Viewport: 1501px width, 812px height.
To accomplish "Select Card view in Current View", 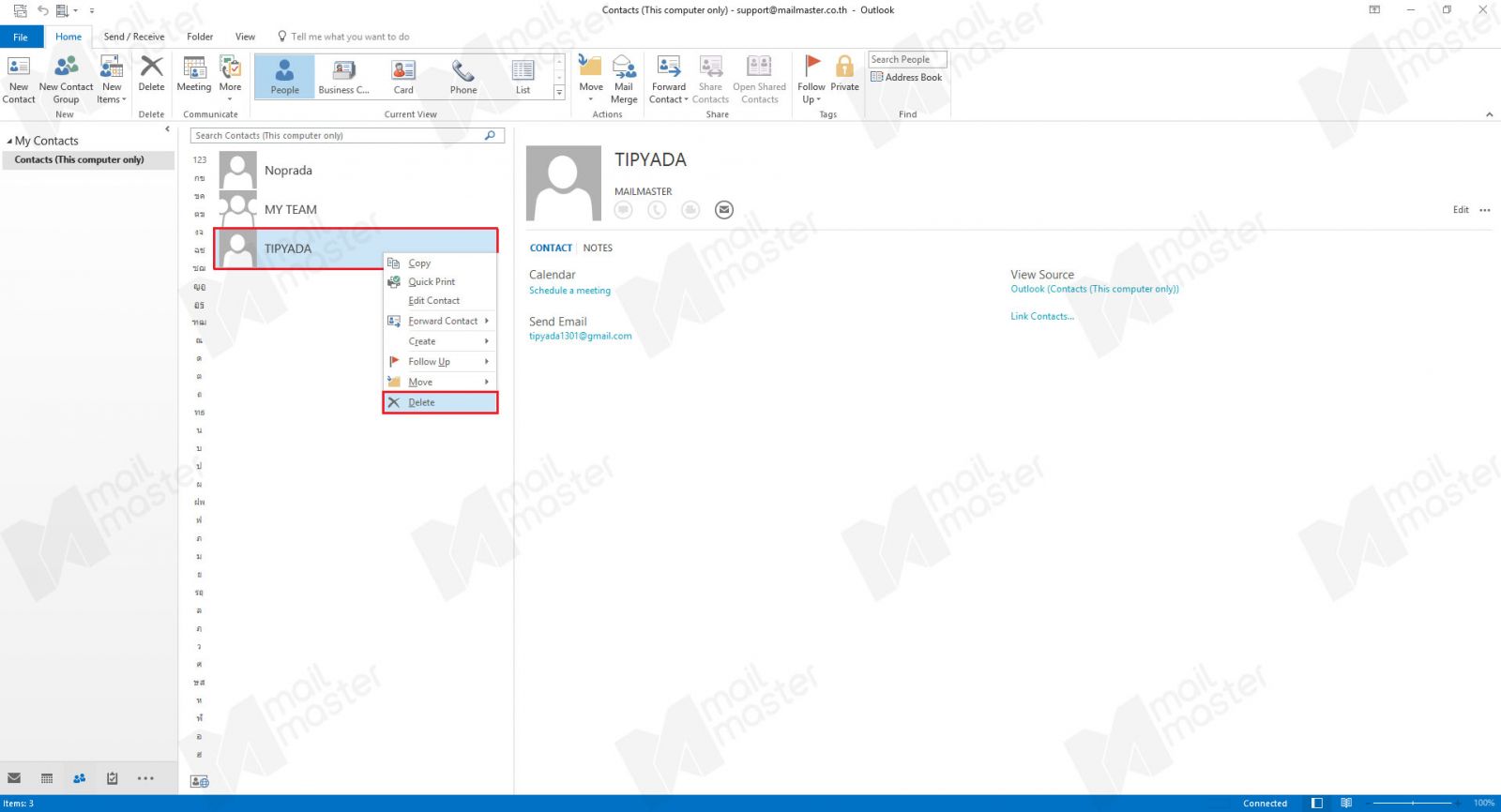I will [403, 76].
